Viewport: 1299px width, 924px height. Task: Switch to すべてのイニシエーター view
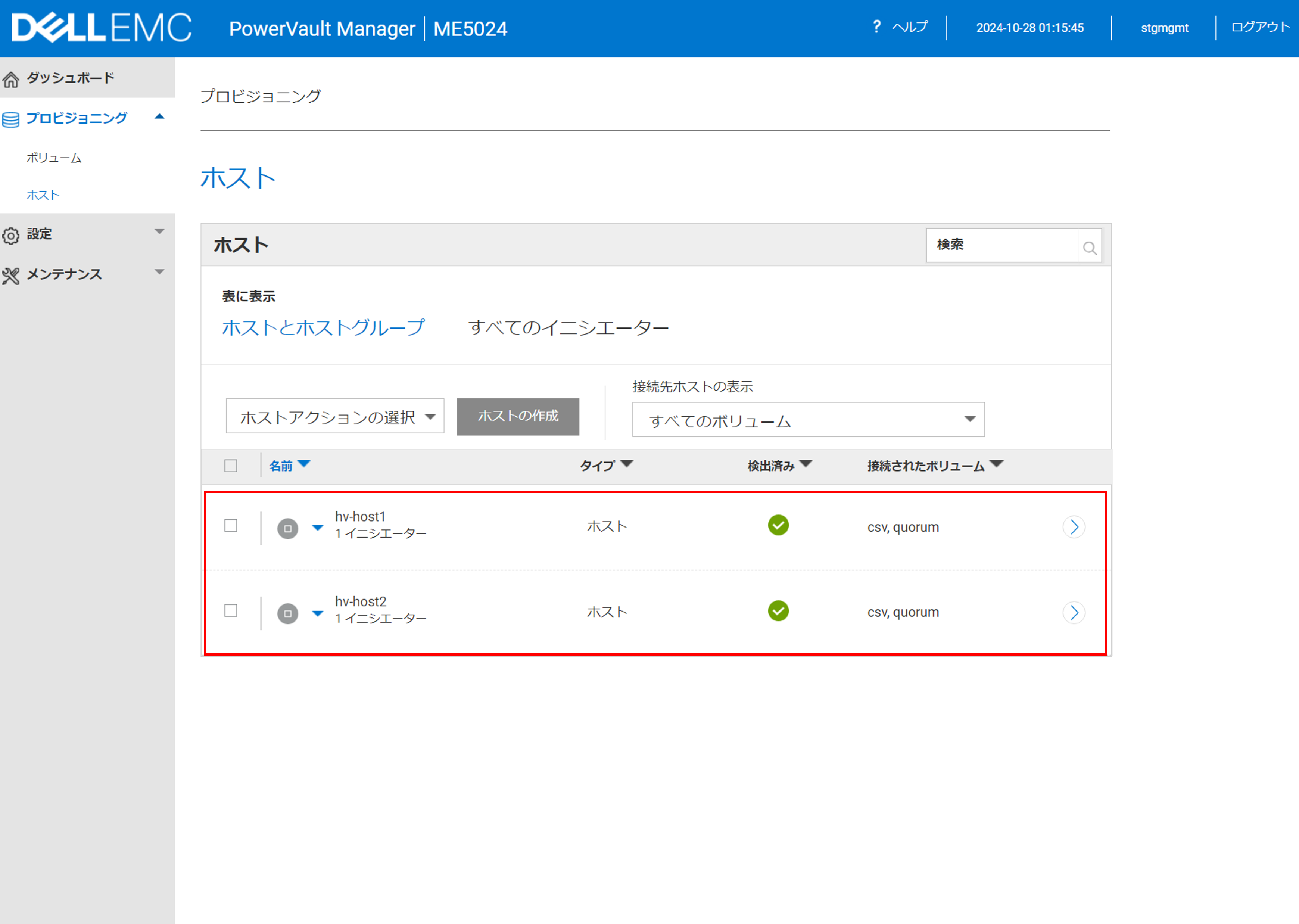click(x=568, y=328)
